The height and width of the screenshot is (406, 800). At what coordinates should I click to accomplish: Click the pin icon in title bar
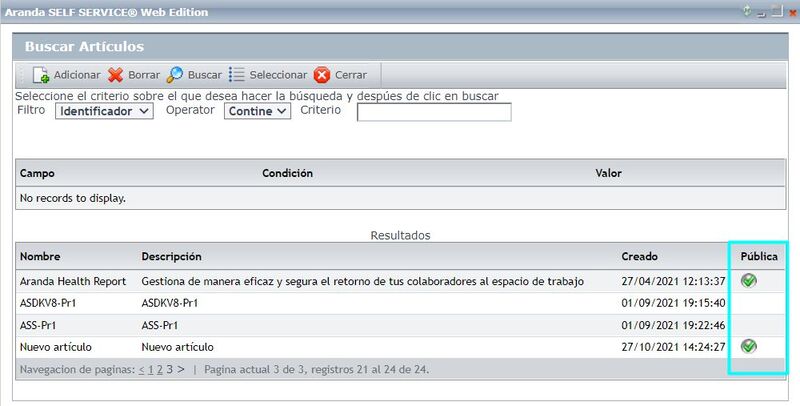[x=746, y=11]
